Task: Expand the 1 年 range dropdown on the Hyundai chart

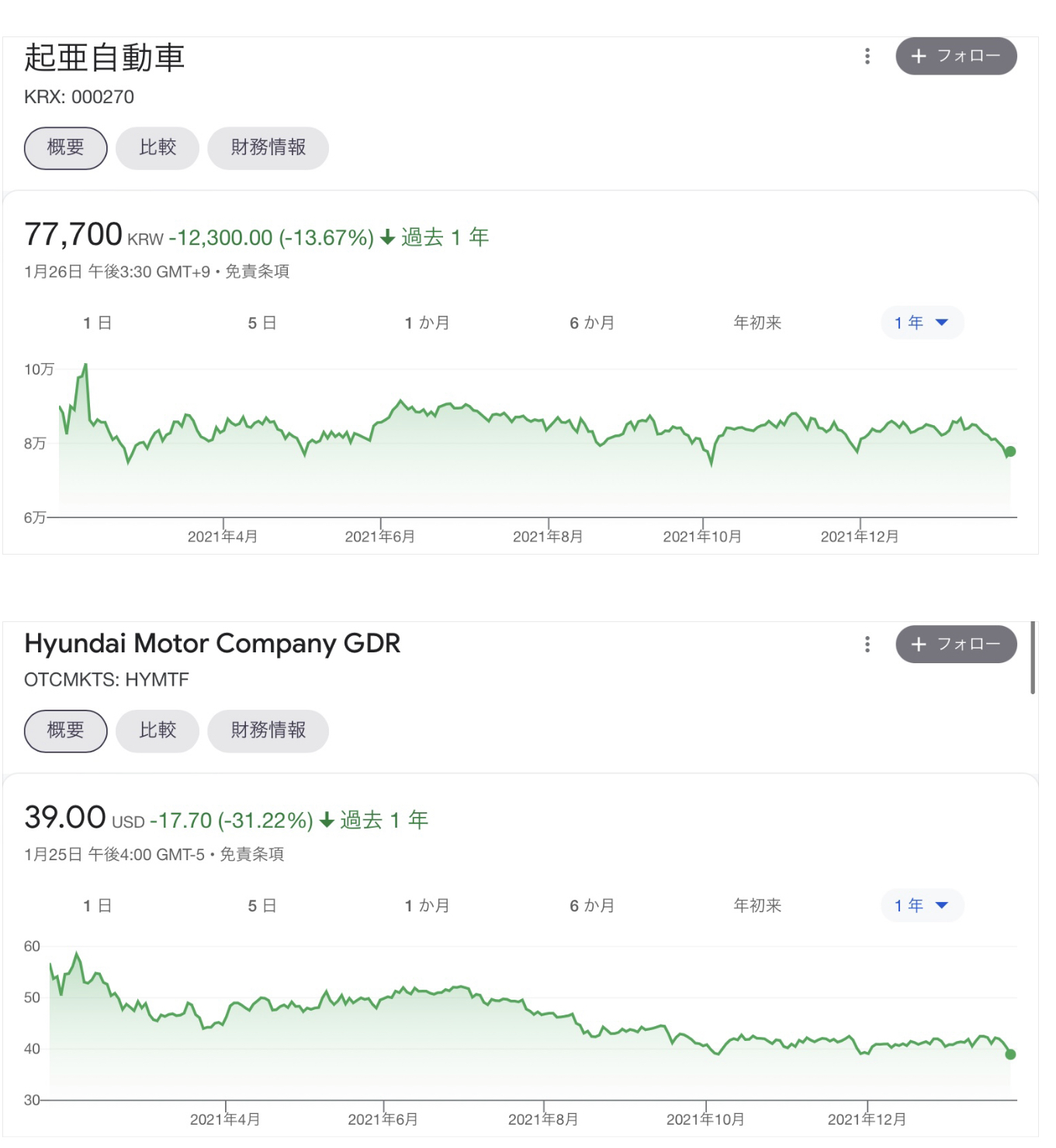Action: pos(923,905)
